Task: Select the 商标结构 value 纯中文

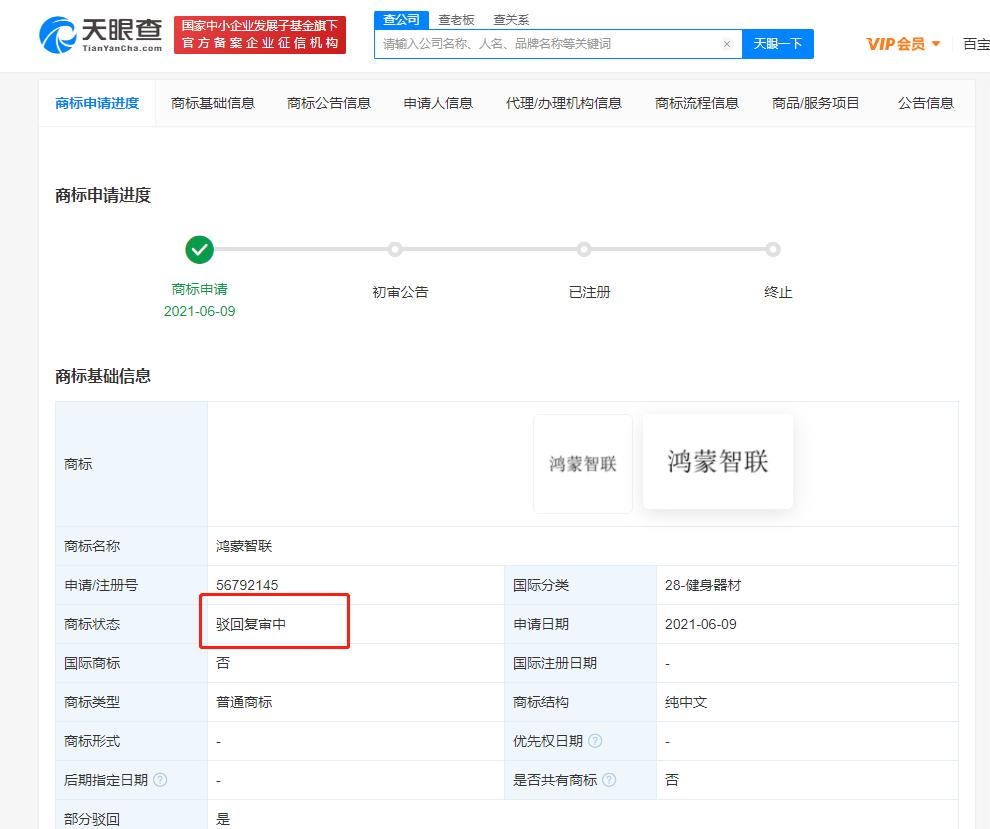Action: click(686, 702)
